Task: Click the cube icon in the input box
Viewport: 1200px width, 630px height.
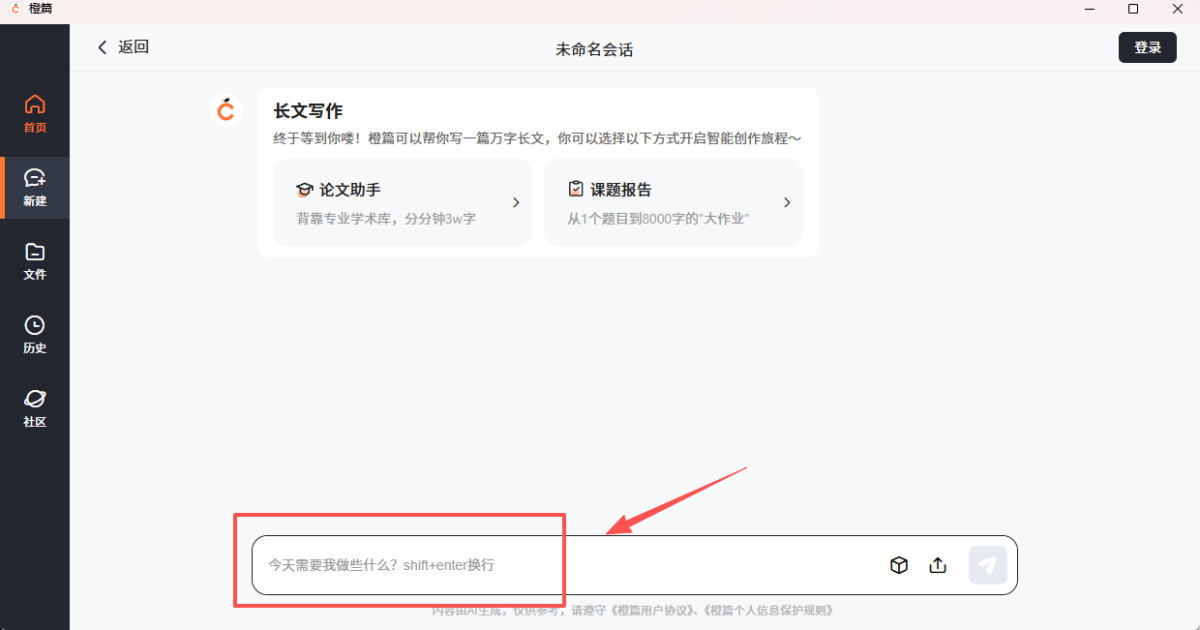Action: 899,565
